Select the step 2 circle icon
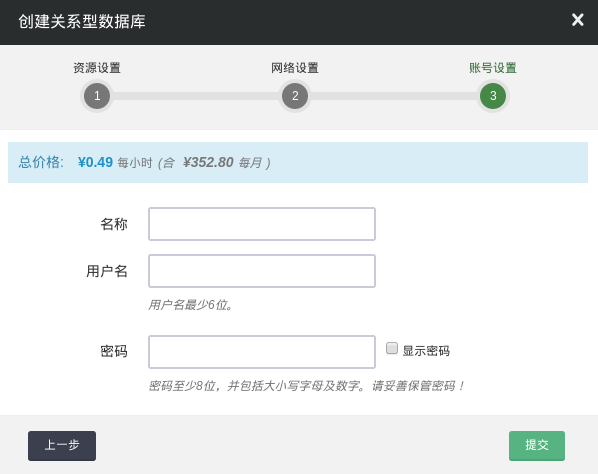Viewport: 598px width, 474px height. (x=295, y=96)
